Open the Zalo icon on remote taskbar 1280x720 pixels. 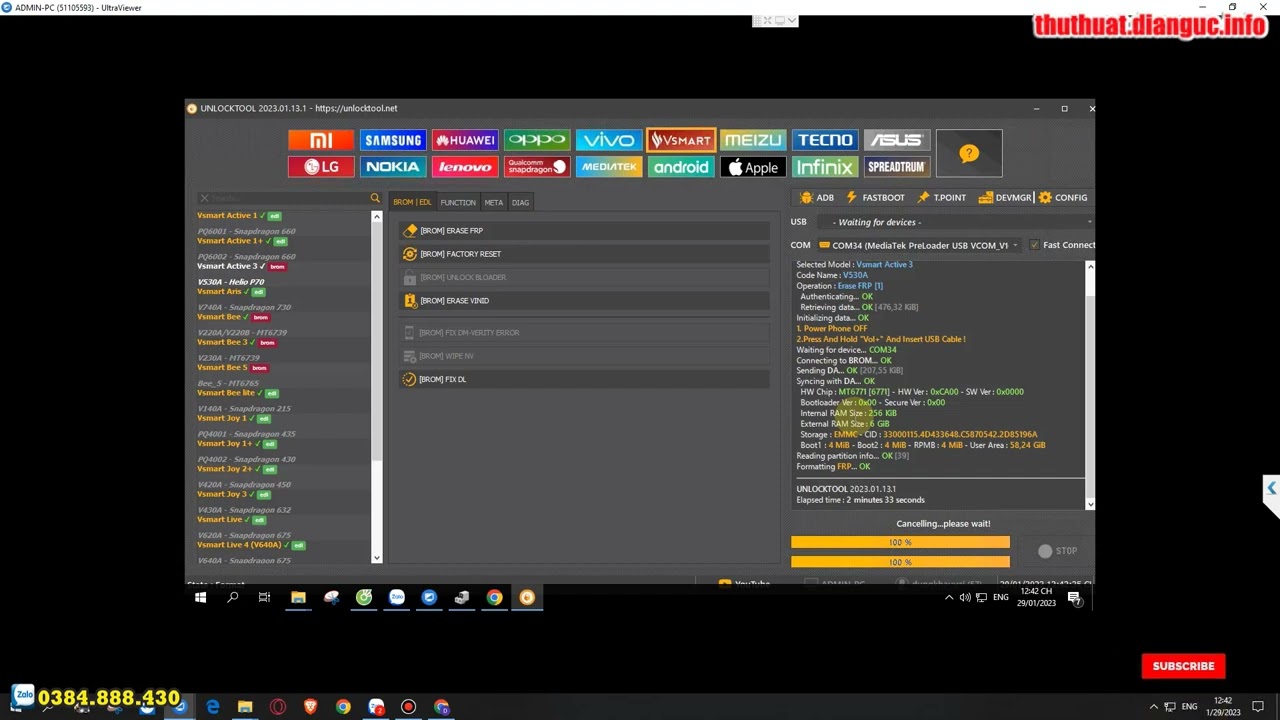pyautogui.click(x=397, y=598)
